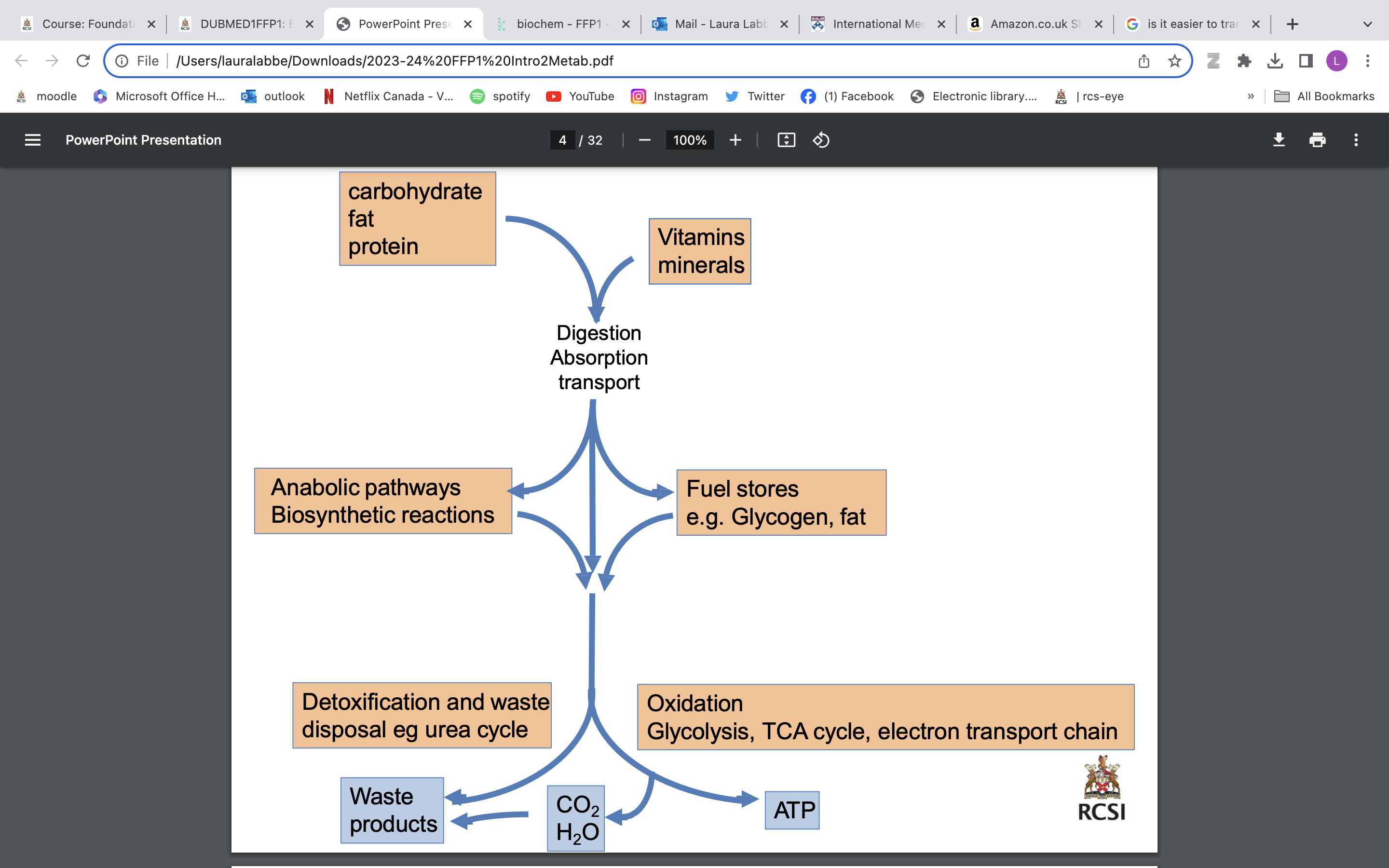This screenshot has width=1389, height=868.
Task: Expand the bookmarks overflow chevron
Action: (1251, 96)
